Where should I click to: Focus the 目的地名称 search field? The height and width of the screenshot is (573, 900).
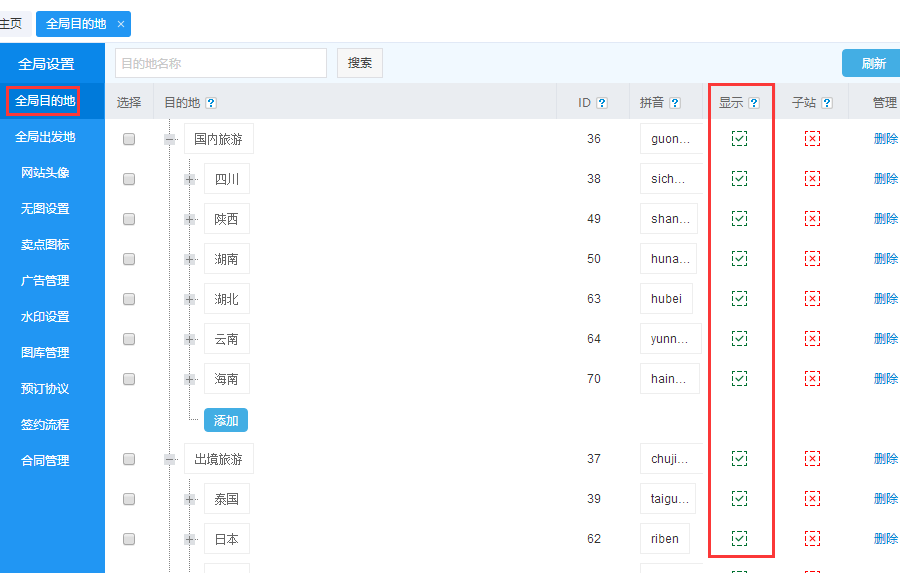pos(220,63)
